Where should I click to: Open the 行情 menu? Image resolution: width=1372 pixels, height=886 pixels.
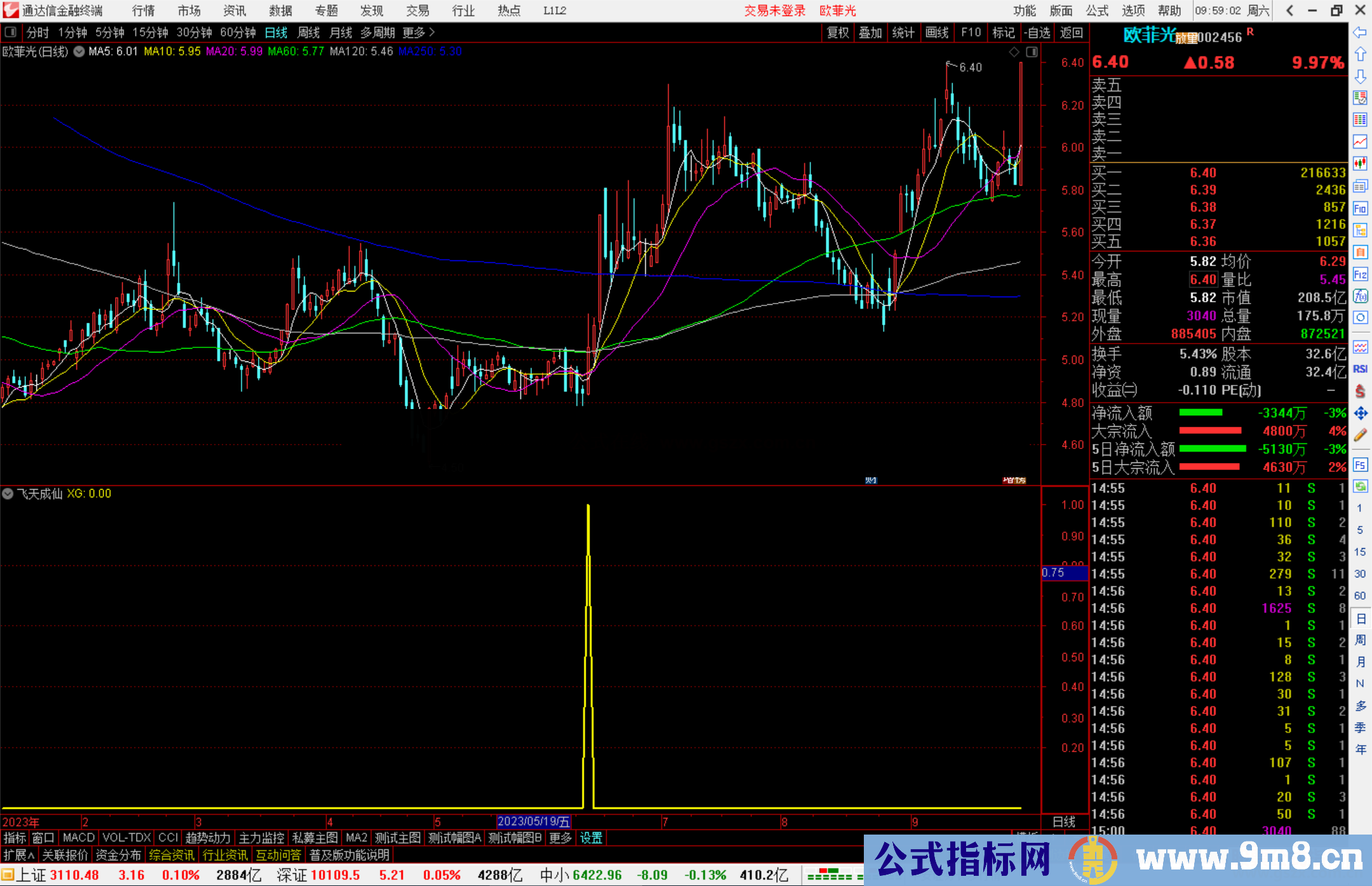point(143,10)
